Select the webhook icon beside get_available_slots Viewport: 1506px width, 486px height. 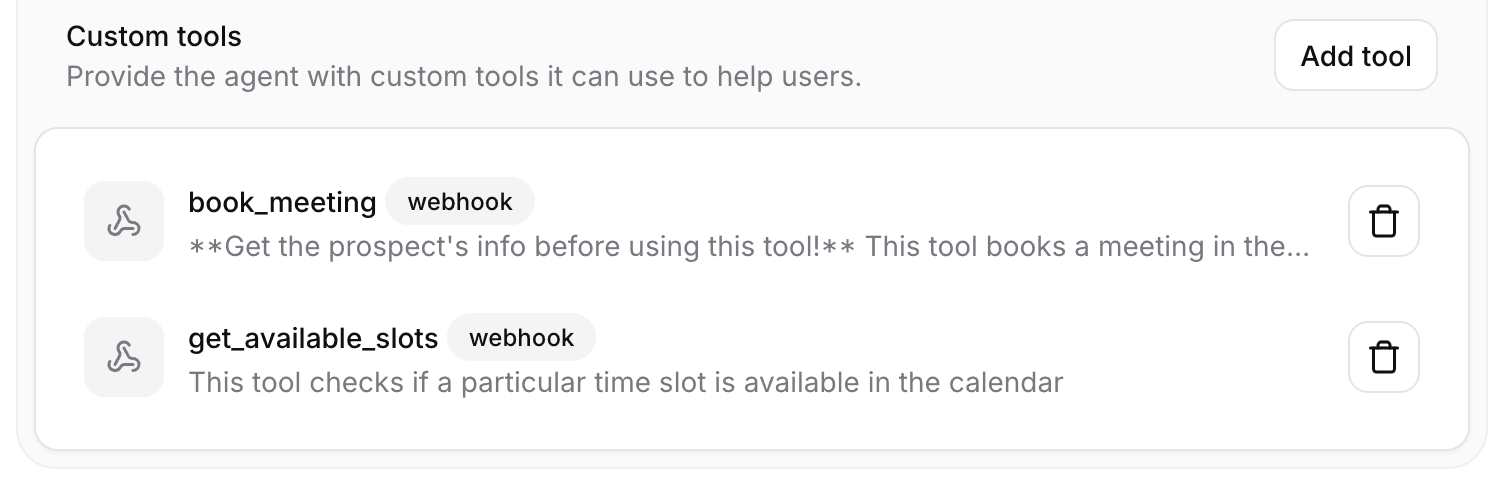(124, 357)
